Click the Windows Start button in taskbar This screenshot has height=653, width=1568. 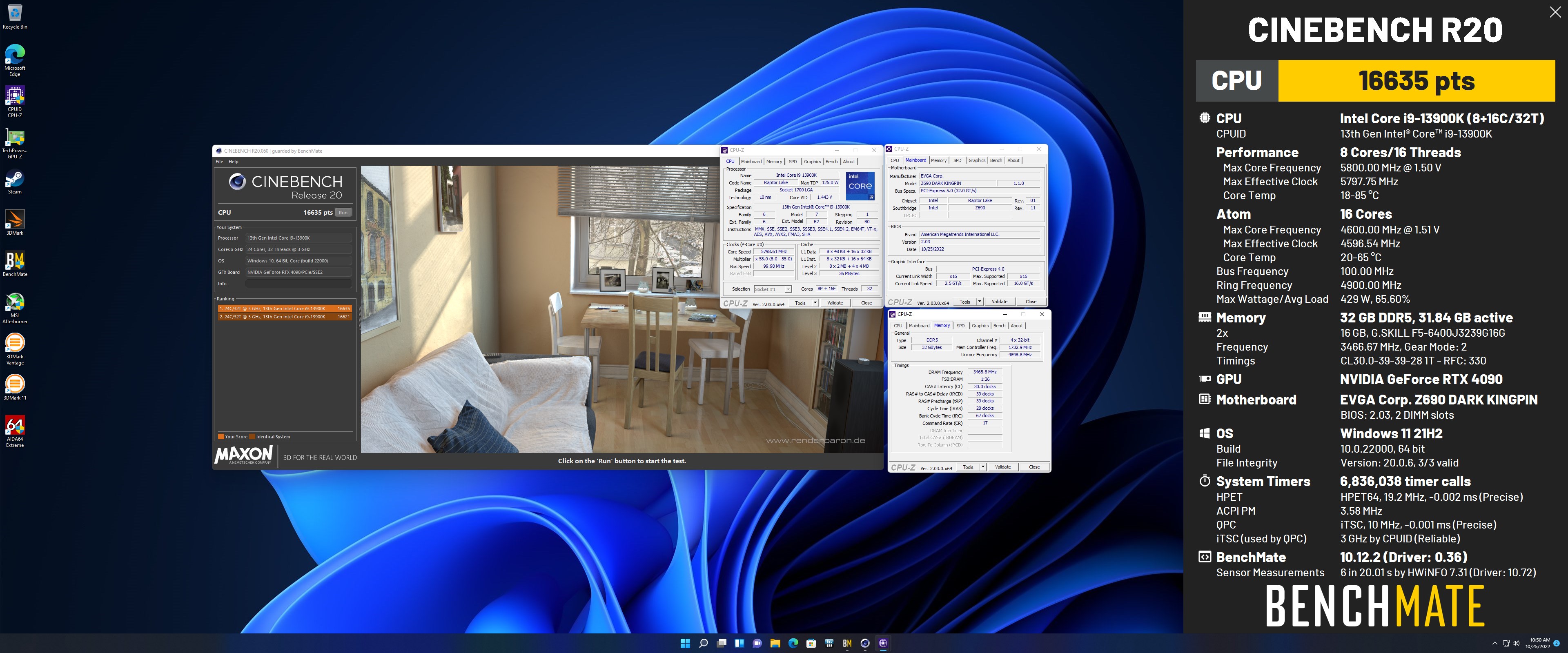click(685, 643)
